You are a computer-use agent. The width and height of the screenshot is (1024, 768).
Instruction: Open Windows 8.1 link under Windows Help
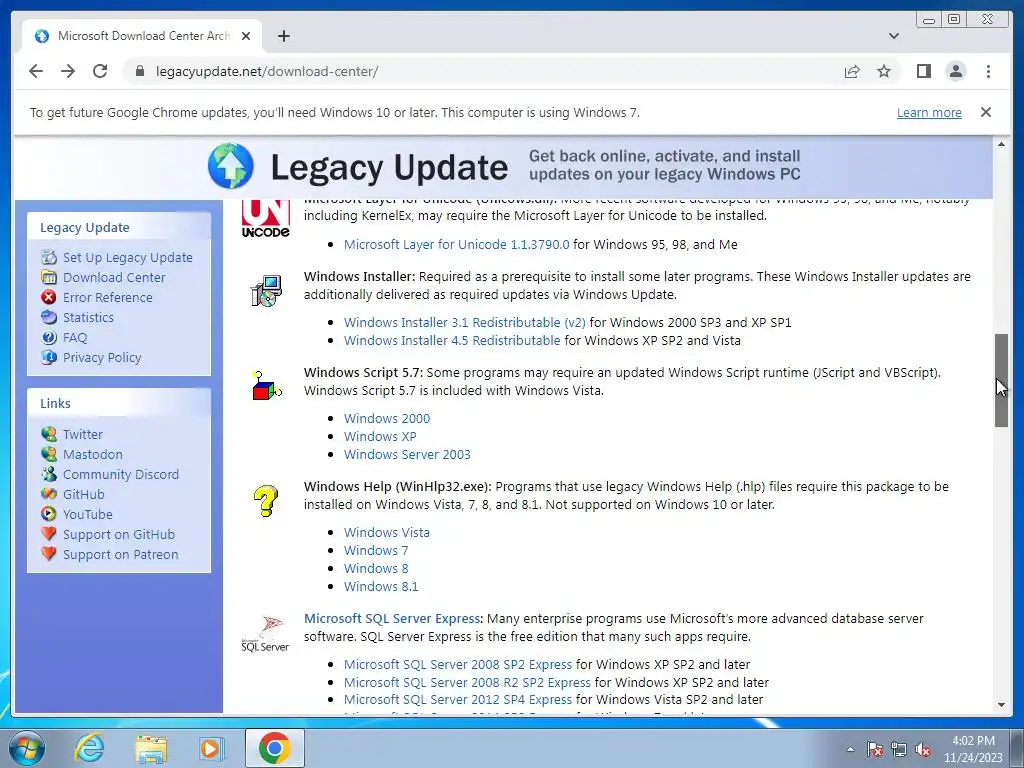381,586
